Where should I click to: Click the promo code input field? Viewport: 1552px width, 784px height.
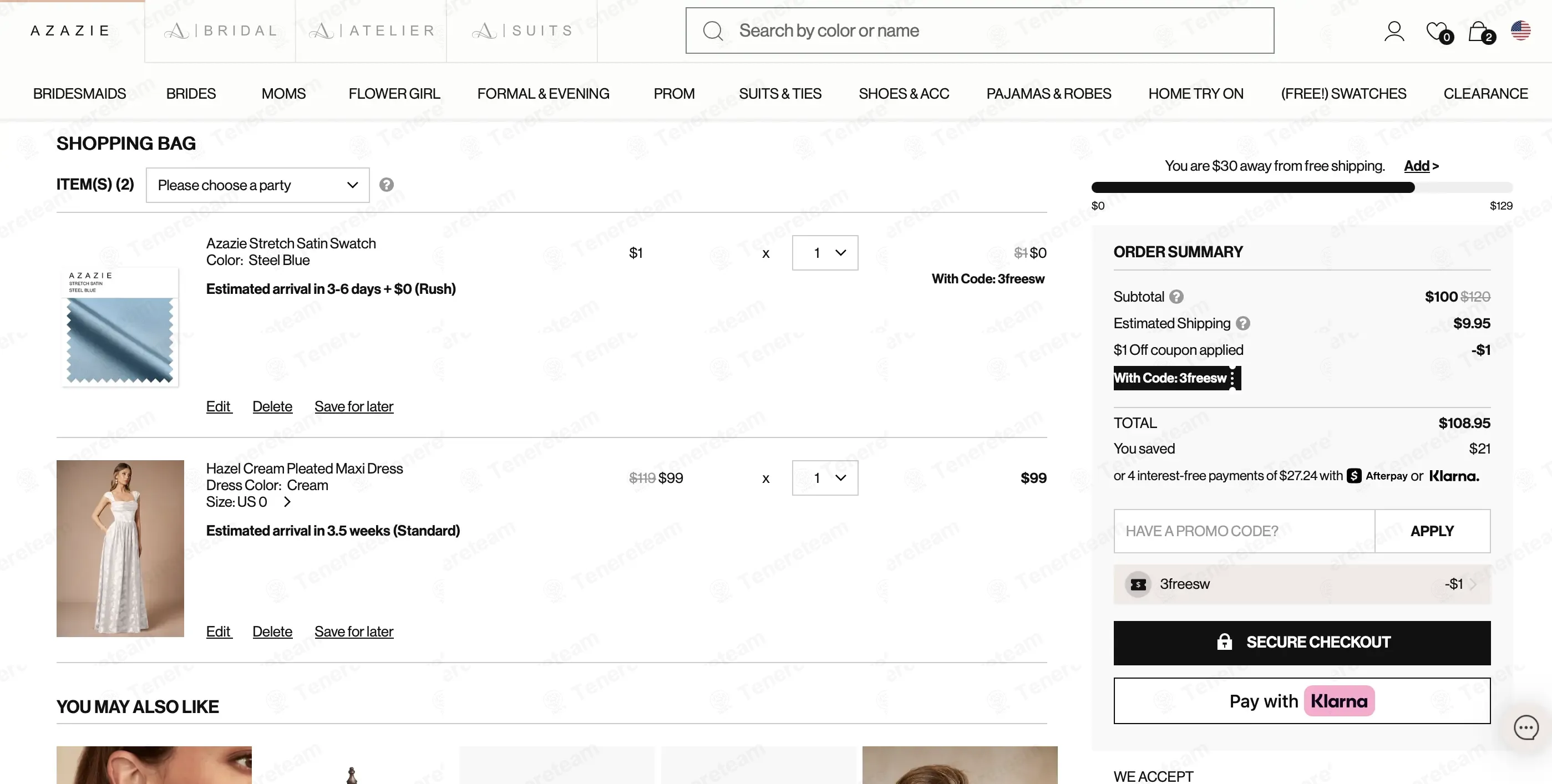1244,531
